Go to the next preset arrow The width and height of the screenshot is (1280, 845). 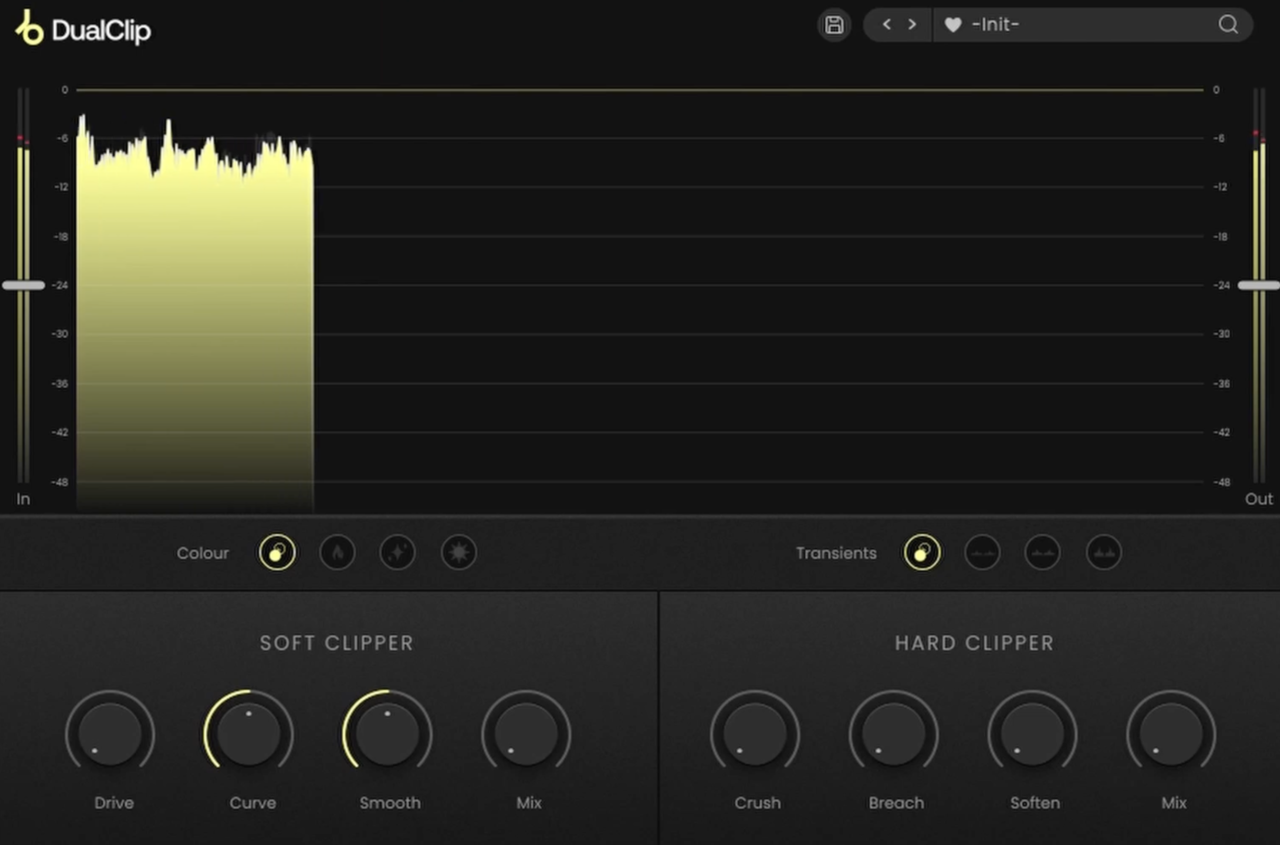(x=912, y=25)
